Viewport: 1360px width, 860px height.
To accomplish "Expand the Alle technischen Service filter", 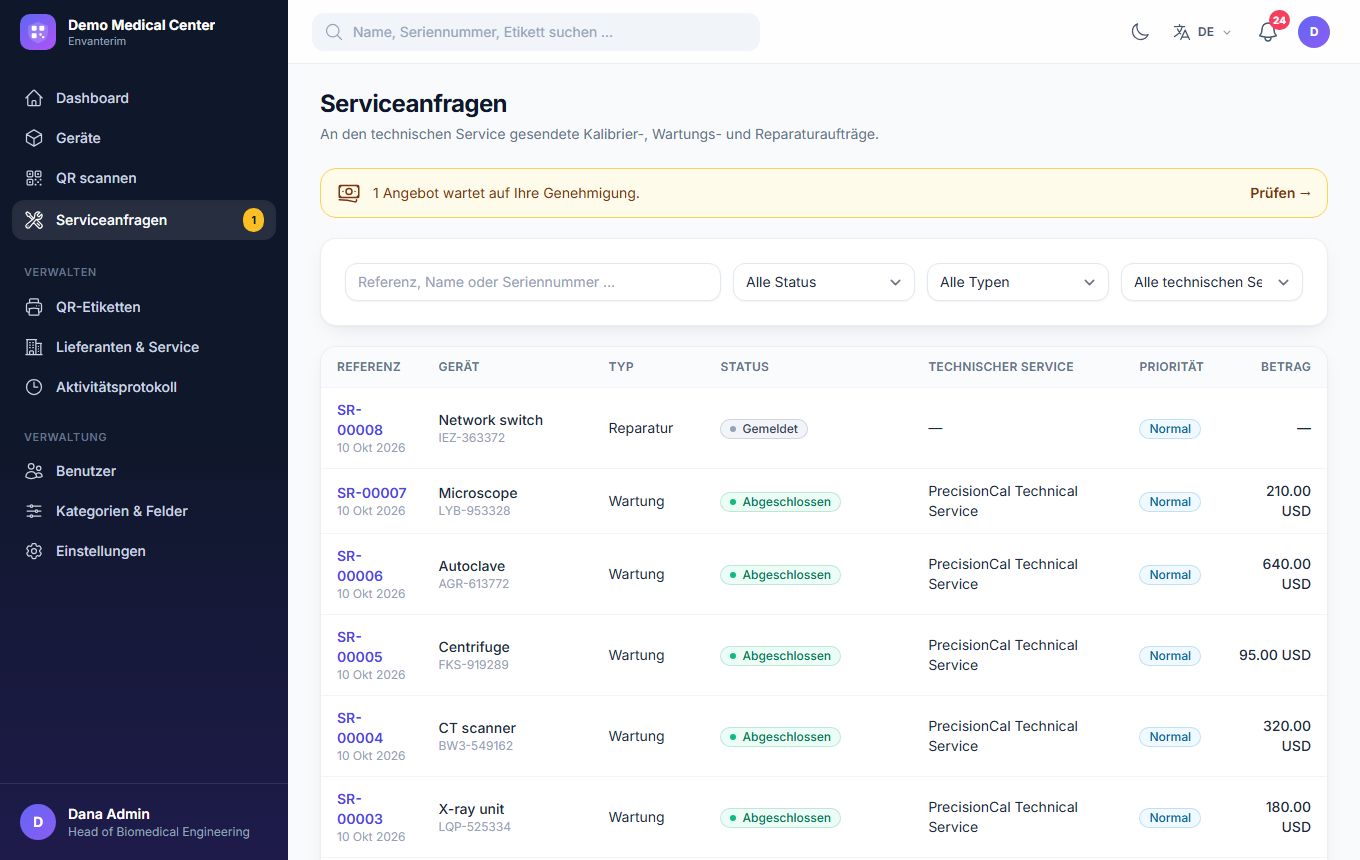I will [x=1212, y=282].
